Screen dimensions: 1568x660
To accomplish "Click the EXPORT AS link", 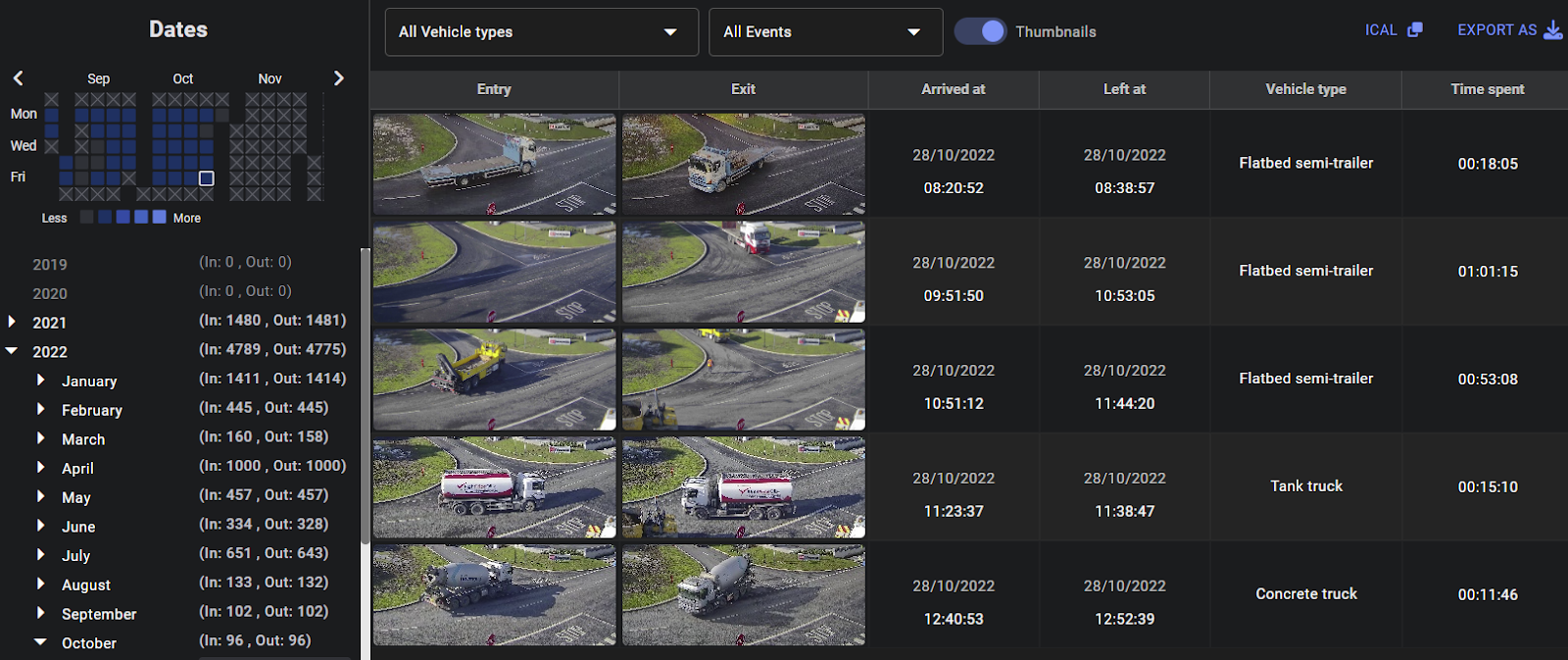I will point(1496,30).
